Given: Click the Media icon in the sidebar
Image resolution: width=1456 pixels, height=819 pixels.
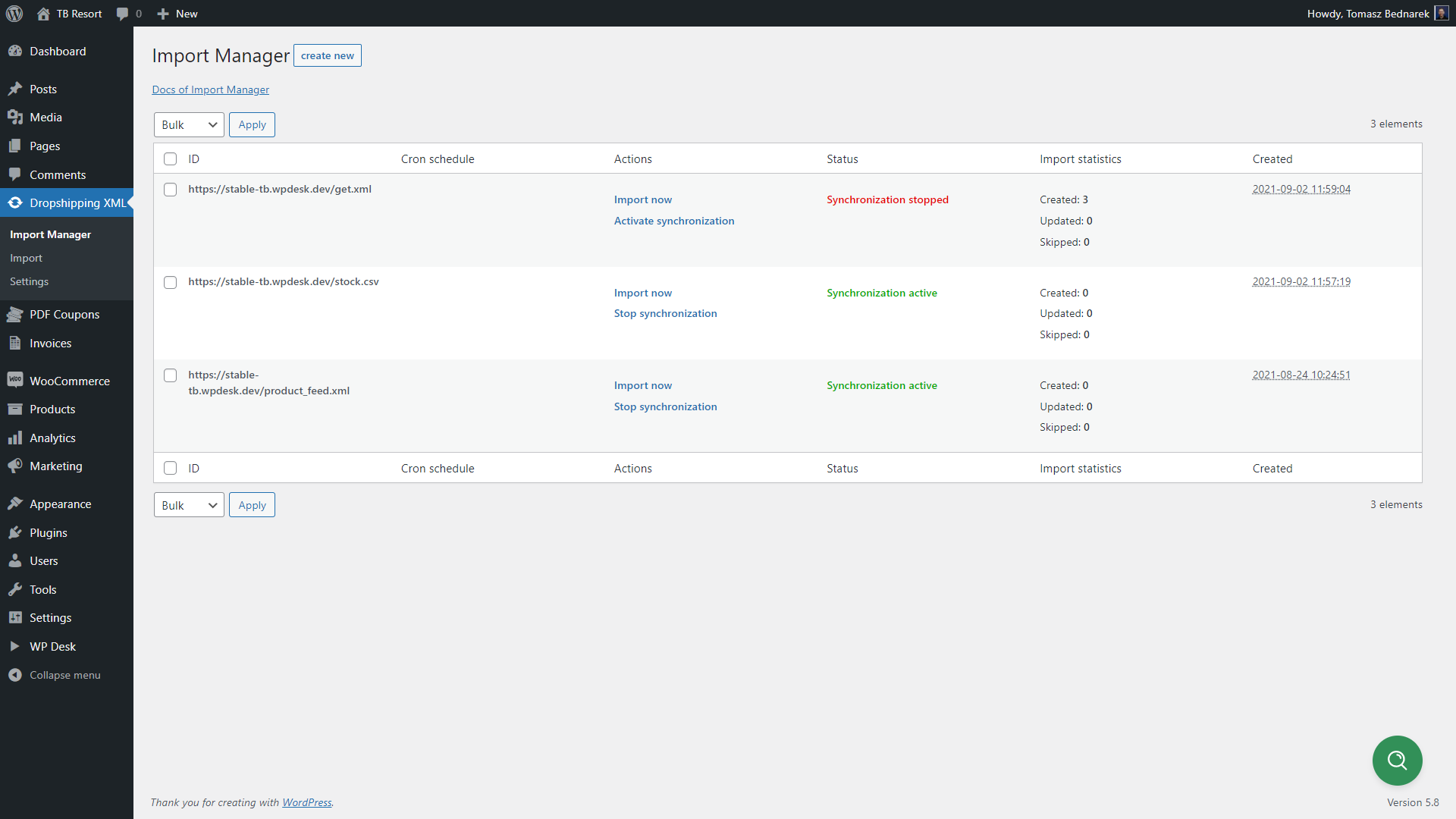Looking at the screenshot, I should [x=15, y=117].
